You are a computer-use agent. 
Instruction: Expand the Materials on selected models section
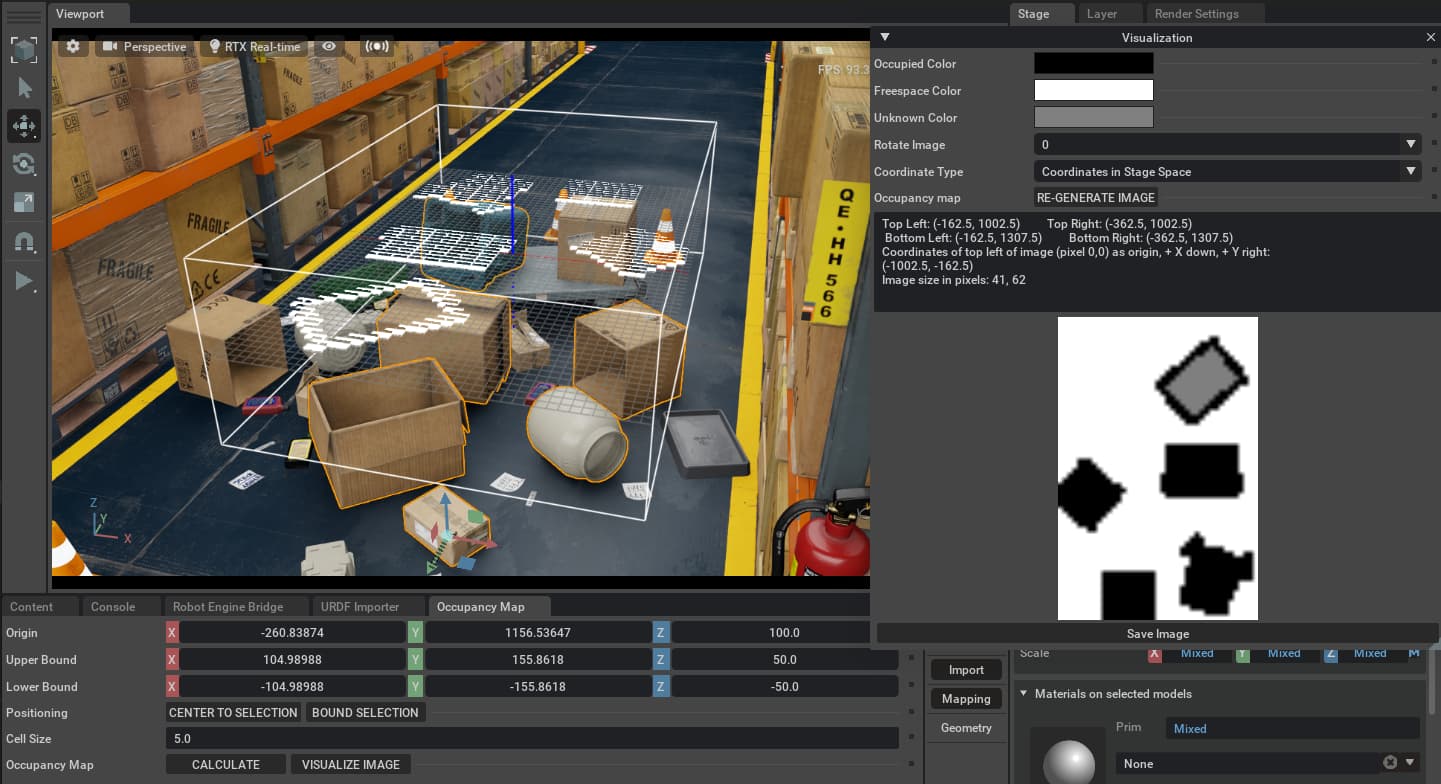(x=1023, y=693)
